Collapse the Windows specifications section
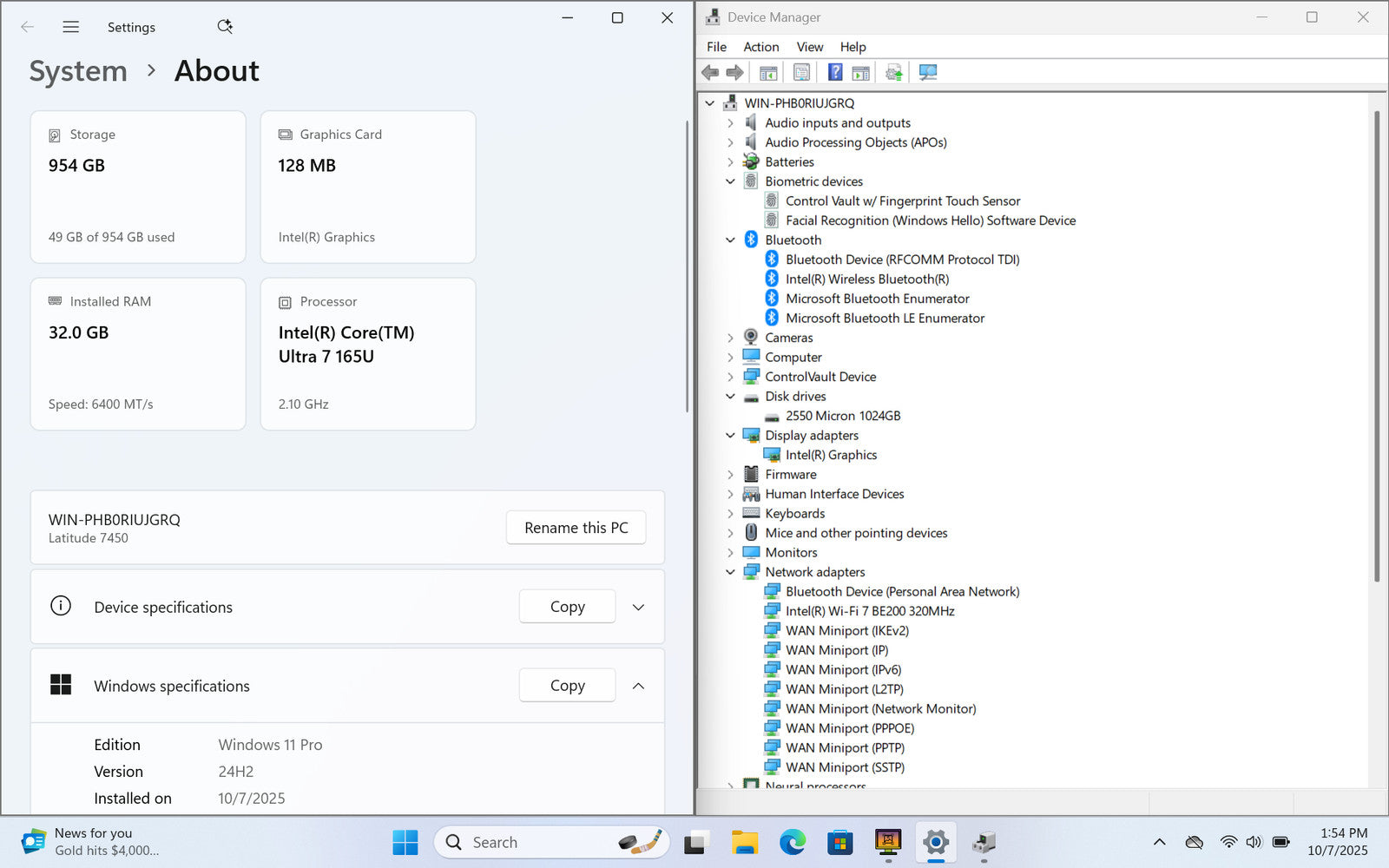 [x=638, y=687]
